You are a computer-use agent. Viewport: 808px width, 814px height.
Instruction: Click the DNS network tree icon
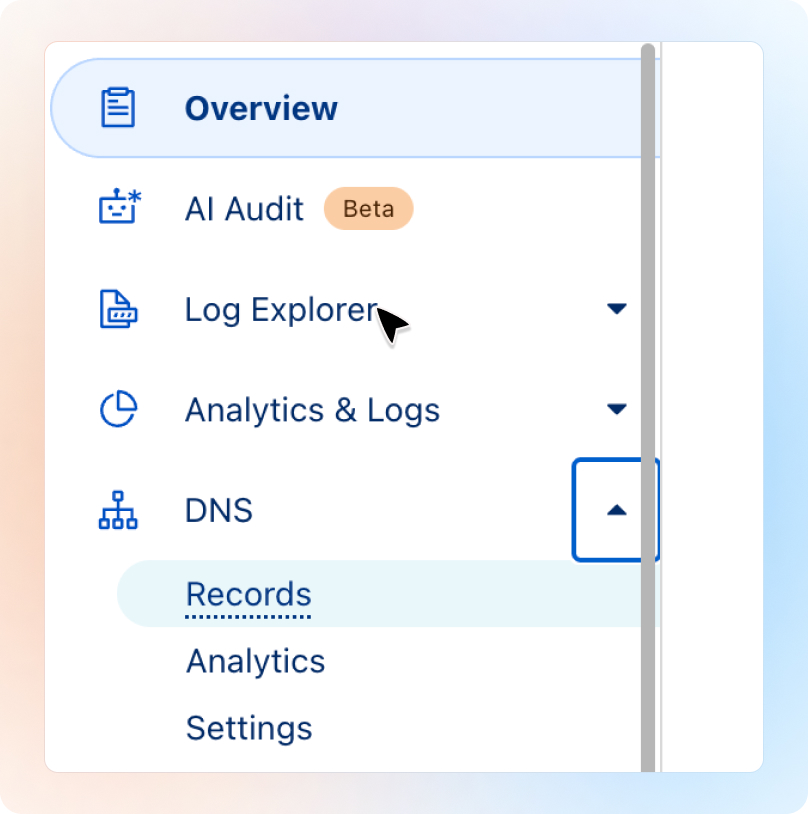point(118,510)
